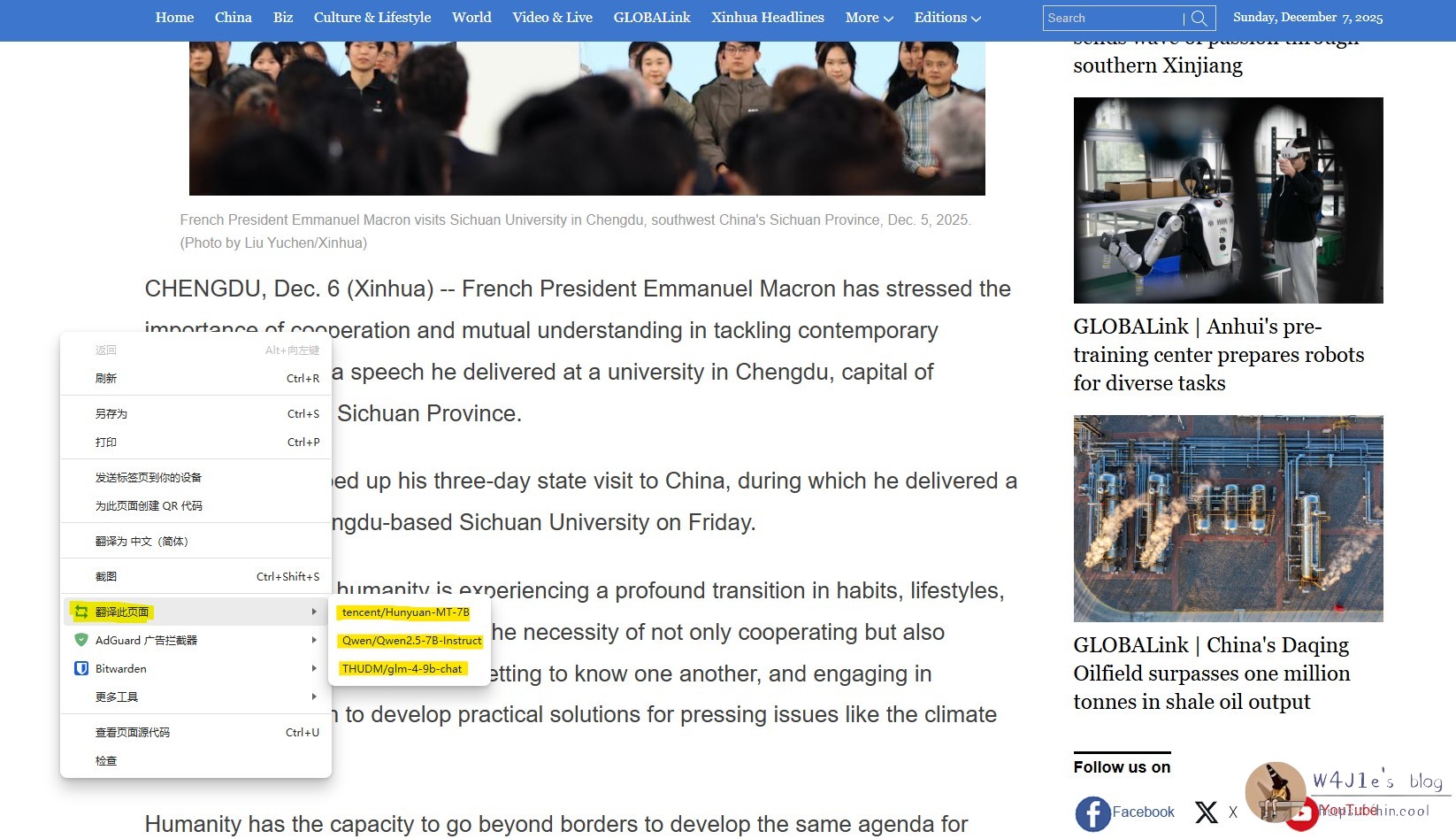Open the Editions dropdown menu

pyautogui.click(x=946, y=18)
